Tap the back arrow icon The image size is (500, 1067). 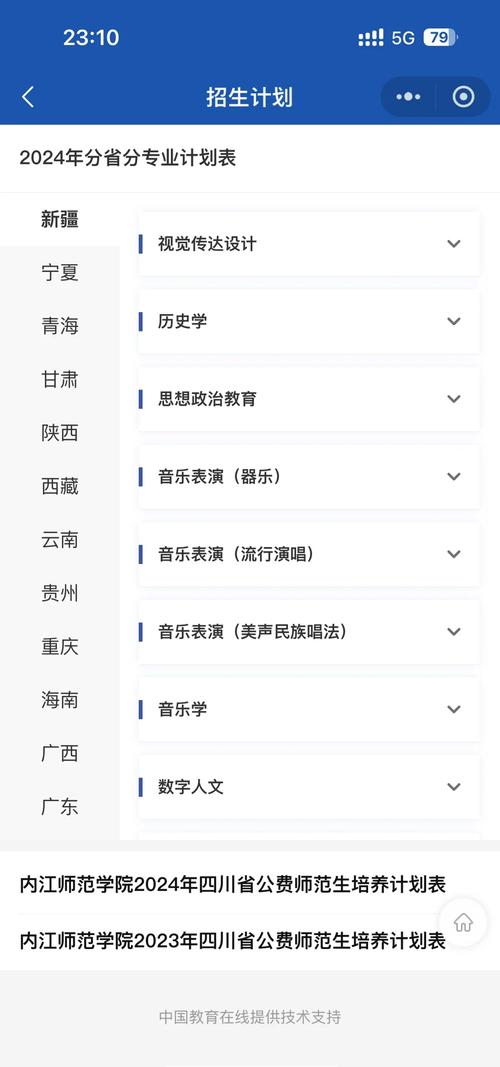28,97
